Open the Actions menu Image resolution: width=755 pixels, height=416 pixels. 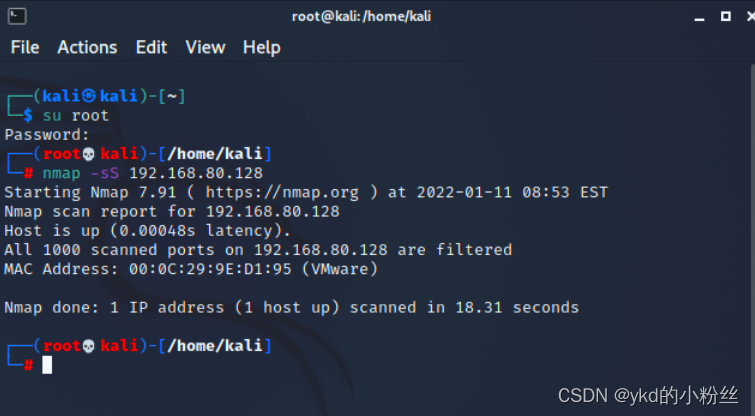(87, 48)
